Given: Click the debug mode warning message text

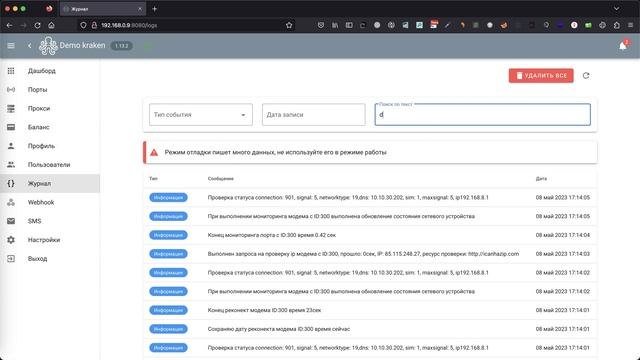Looking at the screenshot, I should tap(276, 153).
